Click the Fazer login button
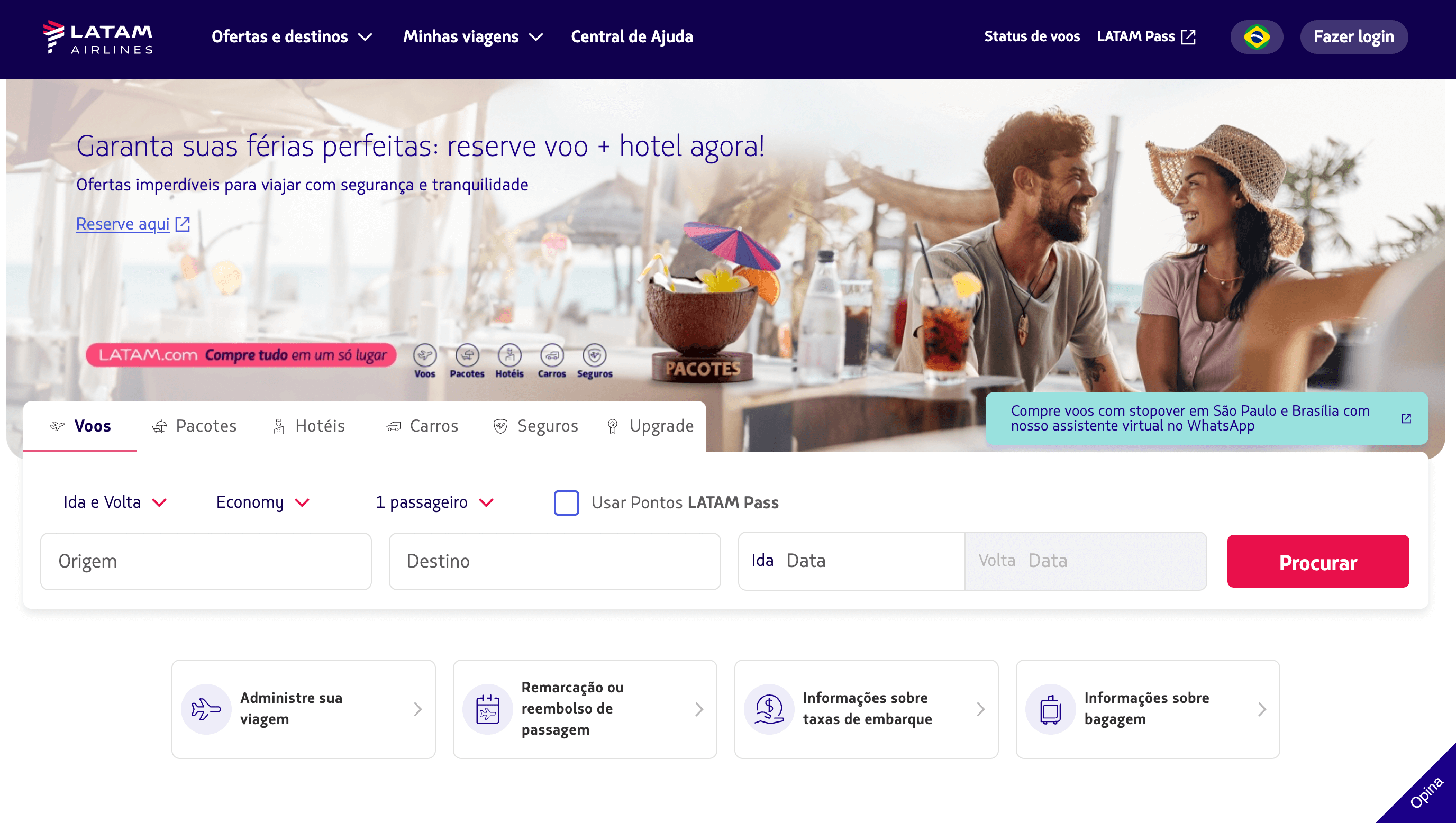 (x=1354, y=38)
